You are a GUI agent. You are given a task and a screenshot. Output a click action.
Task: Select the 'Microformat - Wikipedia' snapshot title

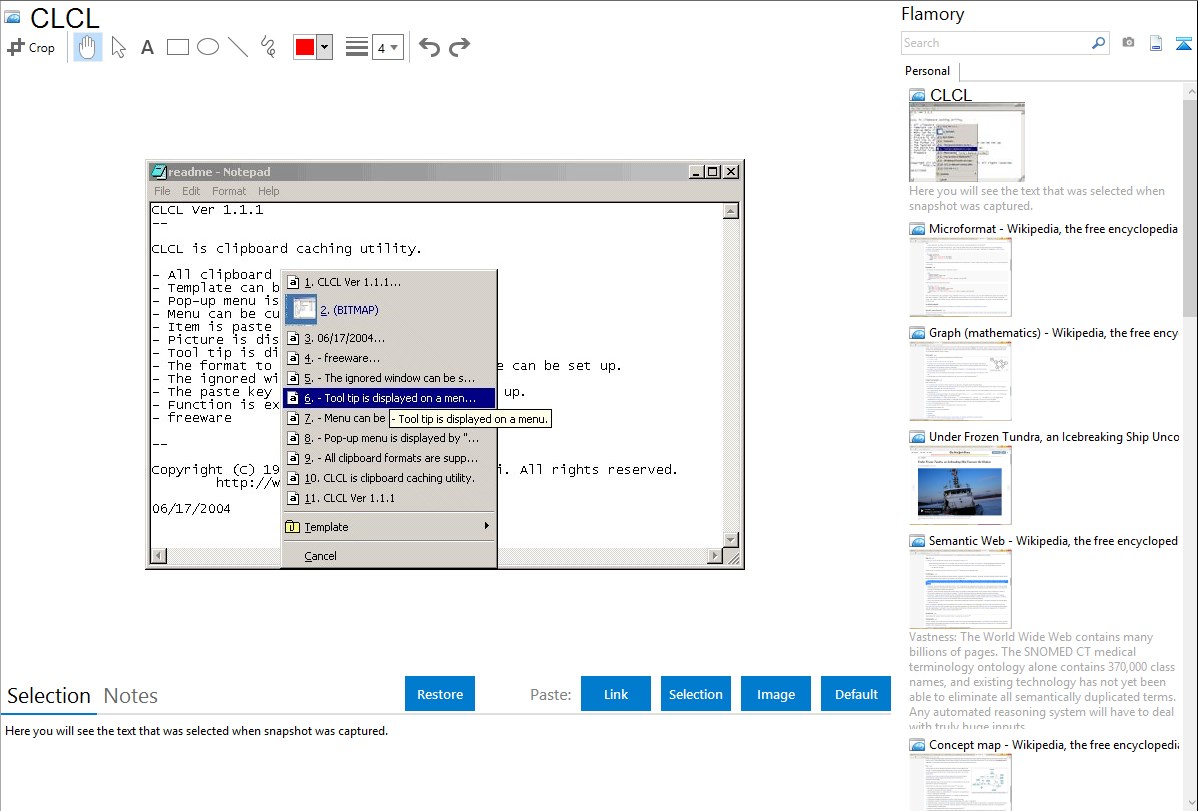[1053, 229]
